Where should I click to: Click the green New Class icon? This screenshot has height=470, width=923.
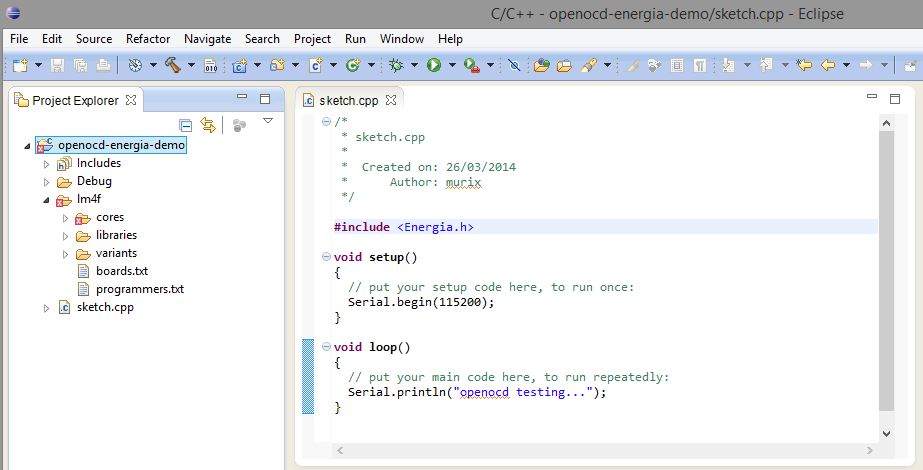[x=353, y=65]
